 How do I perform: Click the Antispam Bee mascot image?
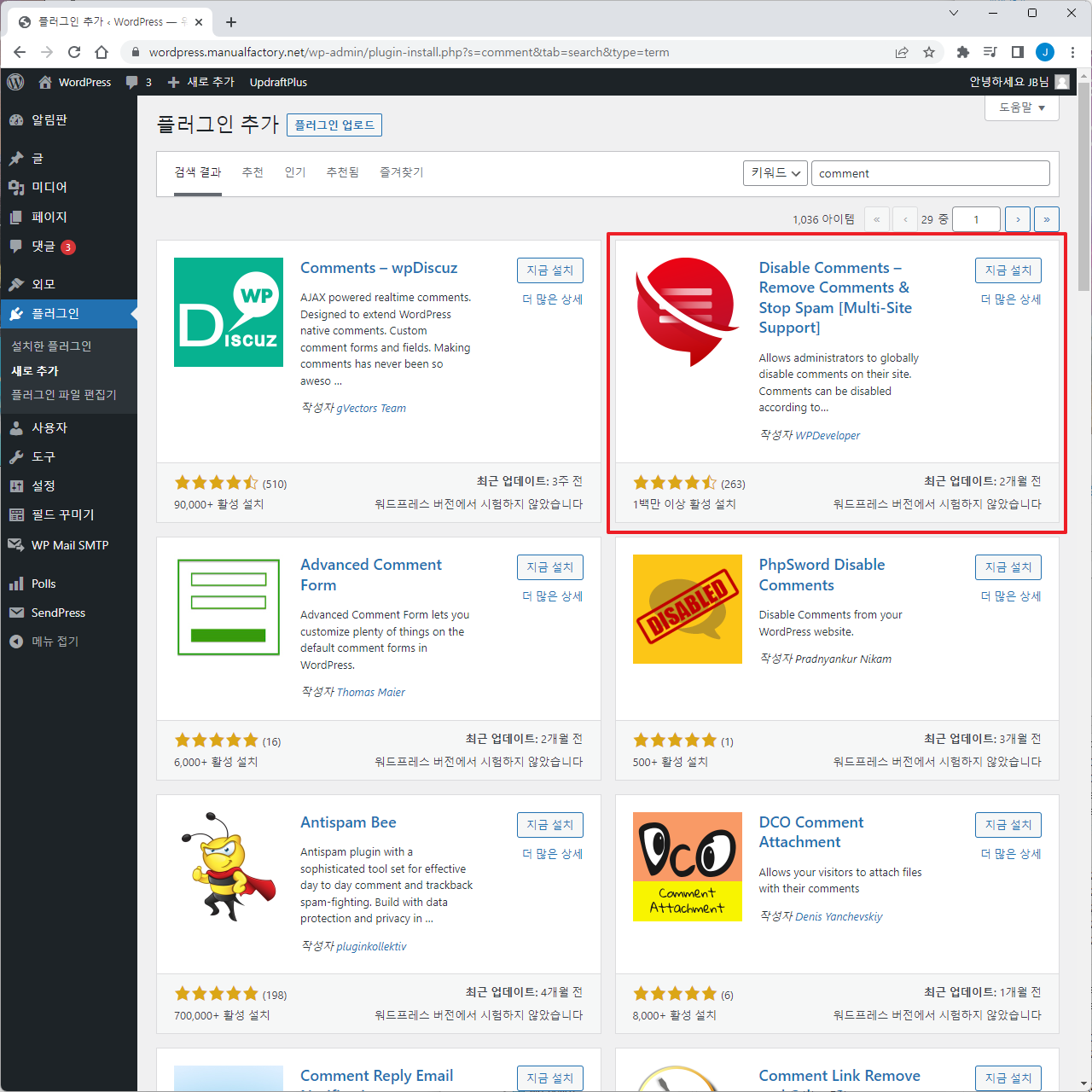[229, 867]
